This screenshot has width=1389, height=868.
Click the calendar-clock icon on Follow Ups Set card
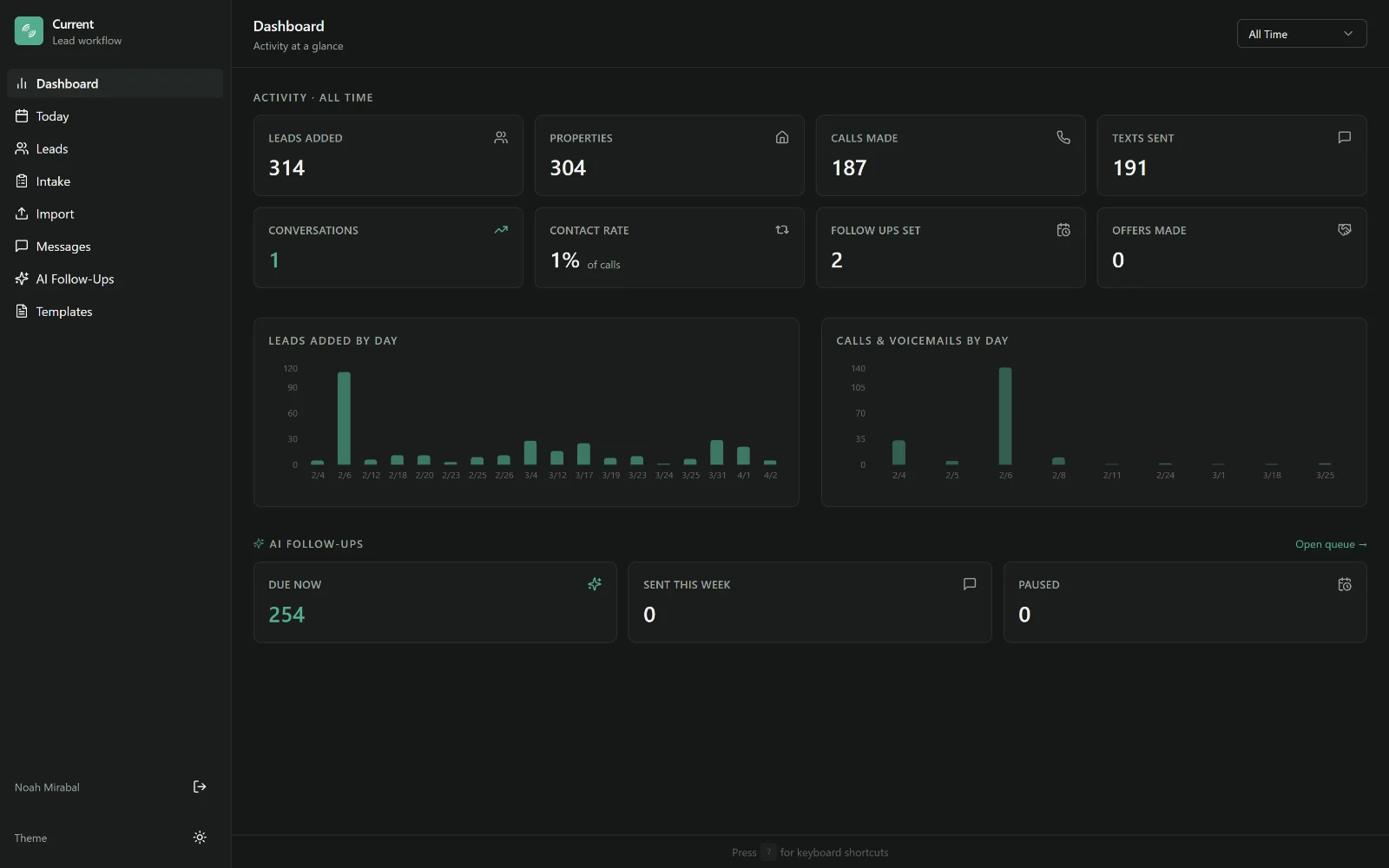tap(1063, 230)
